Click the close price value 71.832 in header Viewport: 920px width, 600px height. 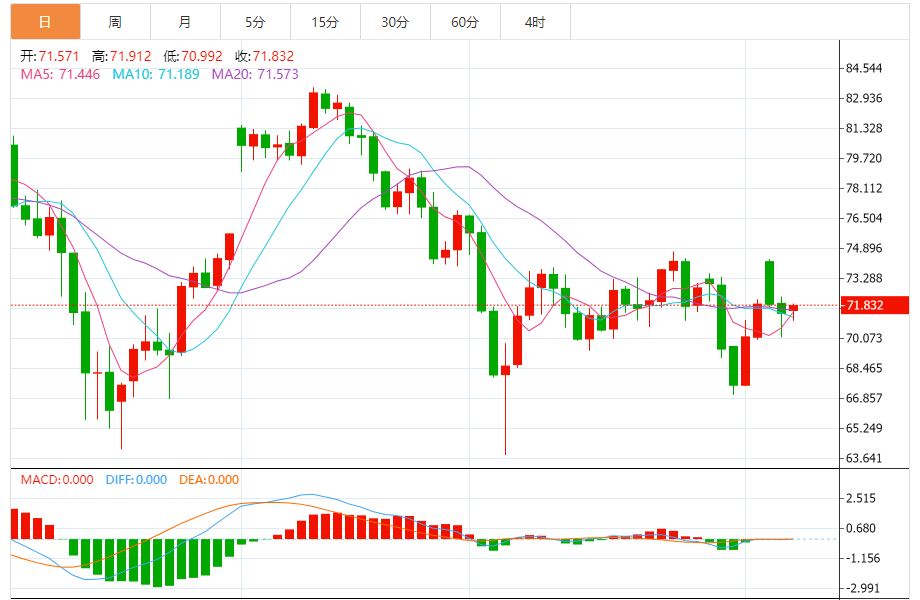[x=273, y=56]
